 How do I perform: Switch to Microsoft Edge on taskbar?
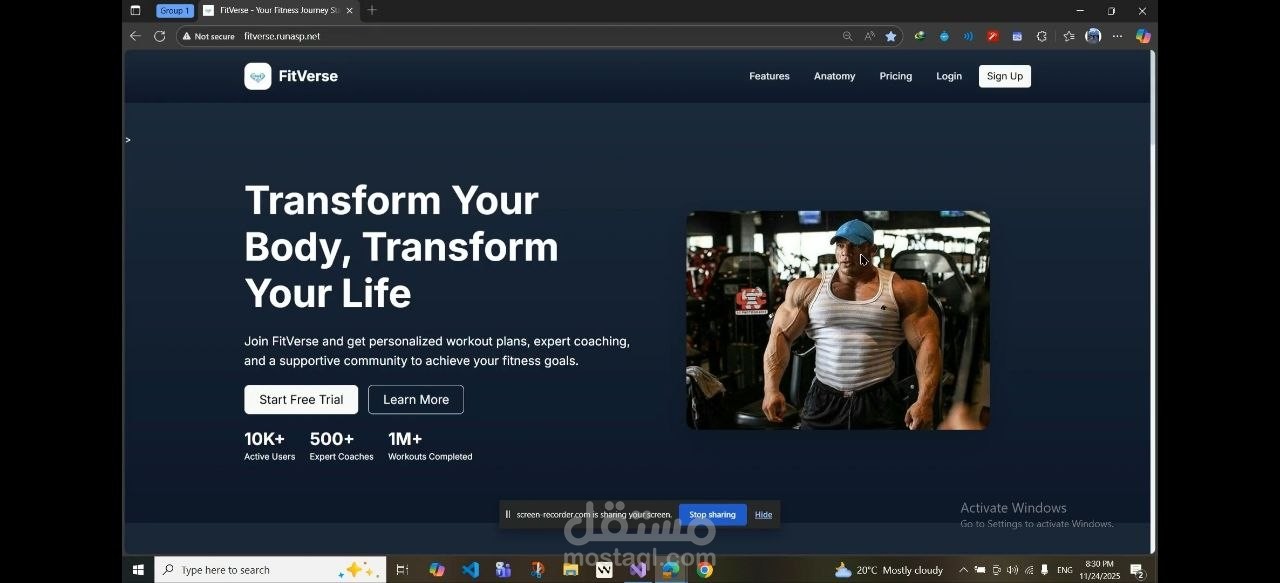click(x=671, y=570)
